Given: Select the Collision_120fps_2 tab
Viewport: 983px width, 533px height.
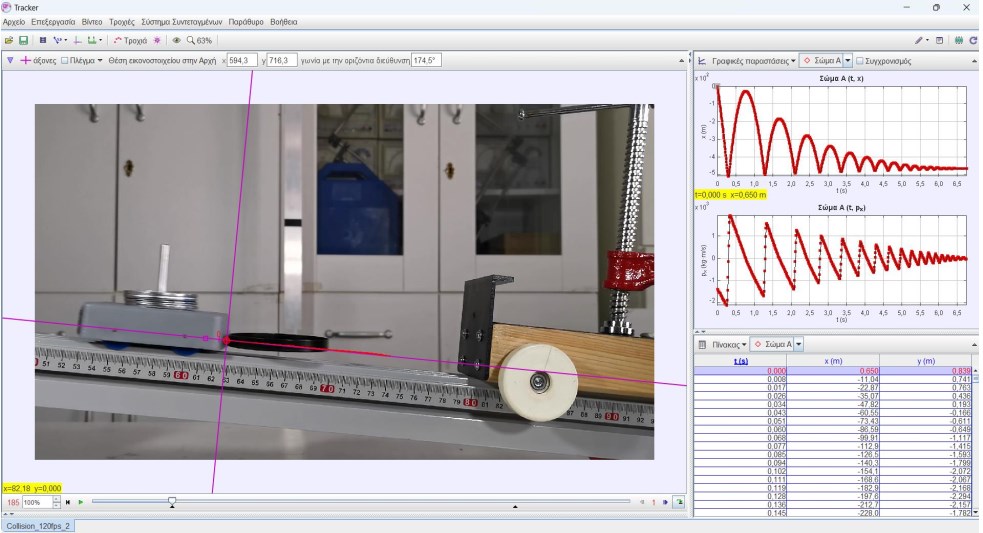Looking at the screenshot, I should [36, 525].
